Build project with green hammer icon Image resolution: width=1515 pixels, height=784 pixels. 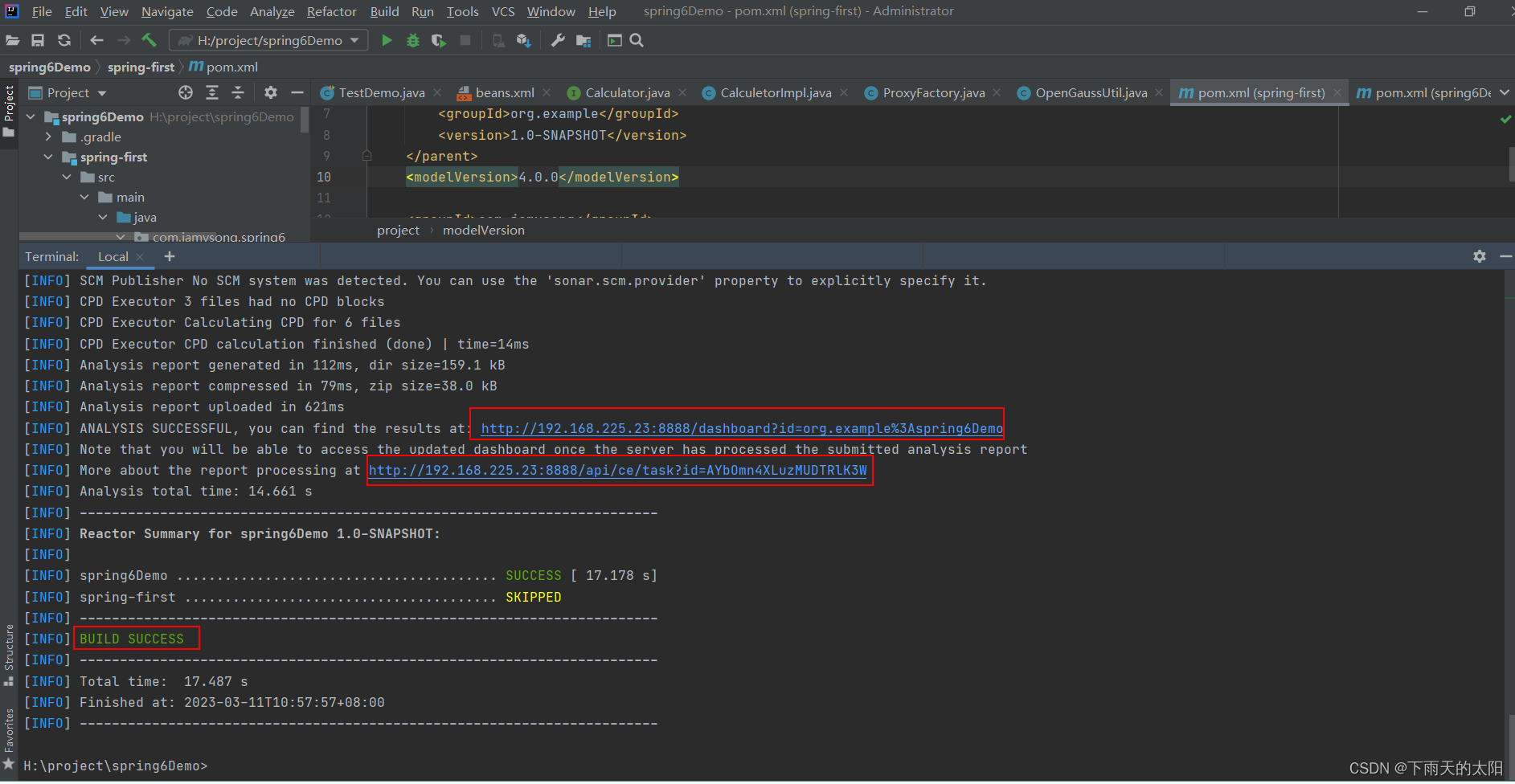tap(149, 40)
